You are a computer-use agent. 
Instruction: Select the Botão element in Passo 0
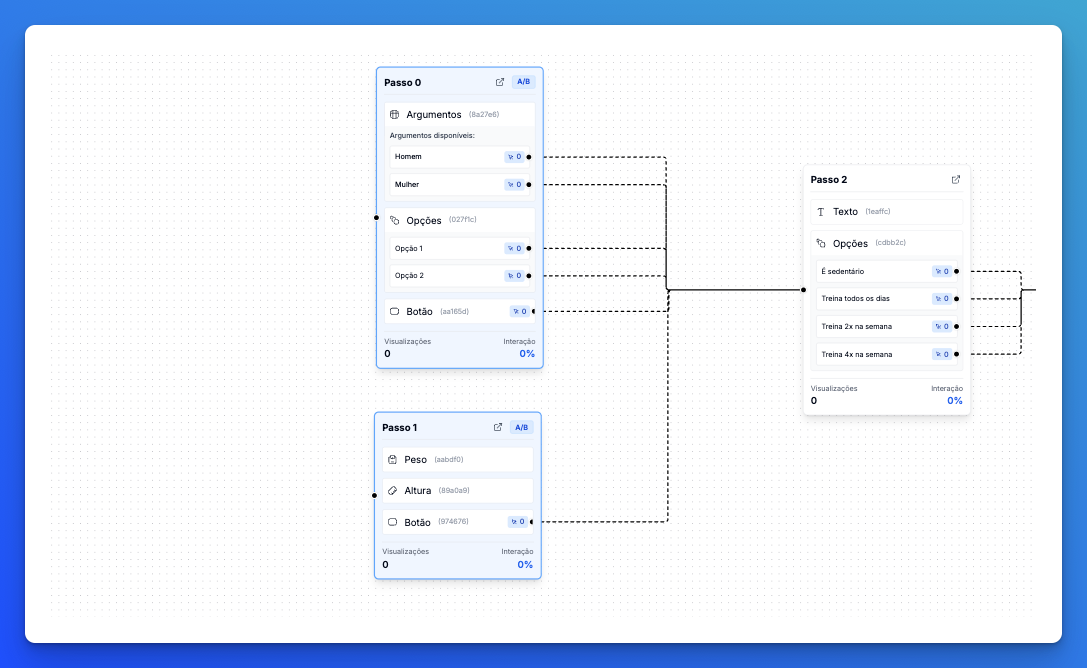pos(445,312)
